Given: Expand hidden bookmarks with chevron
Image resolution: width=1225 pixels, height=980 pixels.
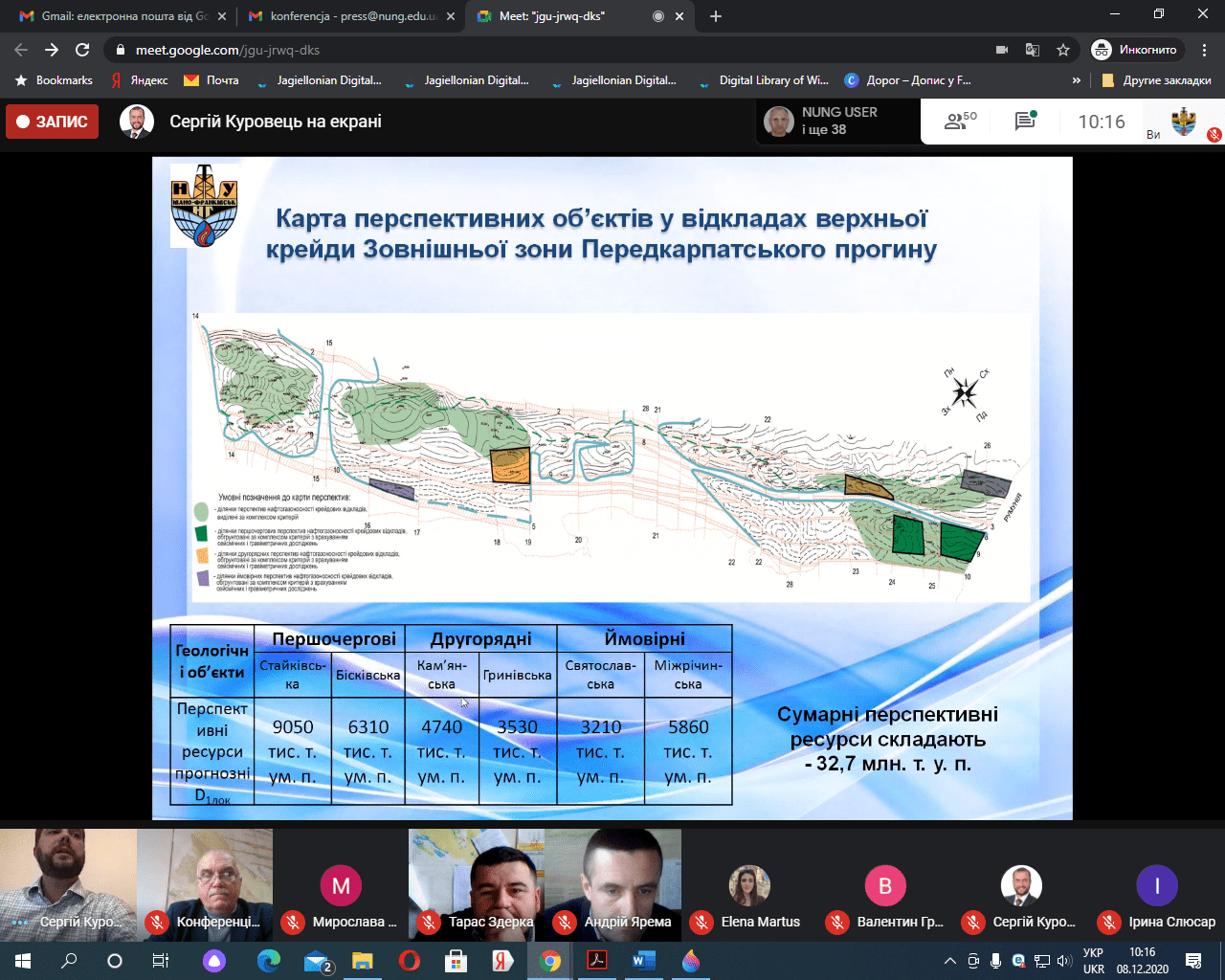Looking at the screenshot, I should click(1076, 80).
